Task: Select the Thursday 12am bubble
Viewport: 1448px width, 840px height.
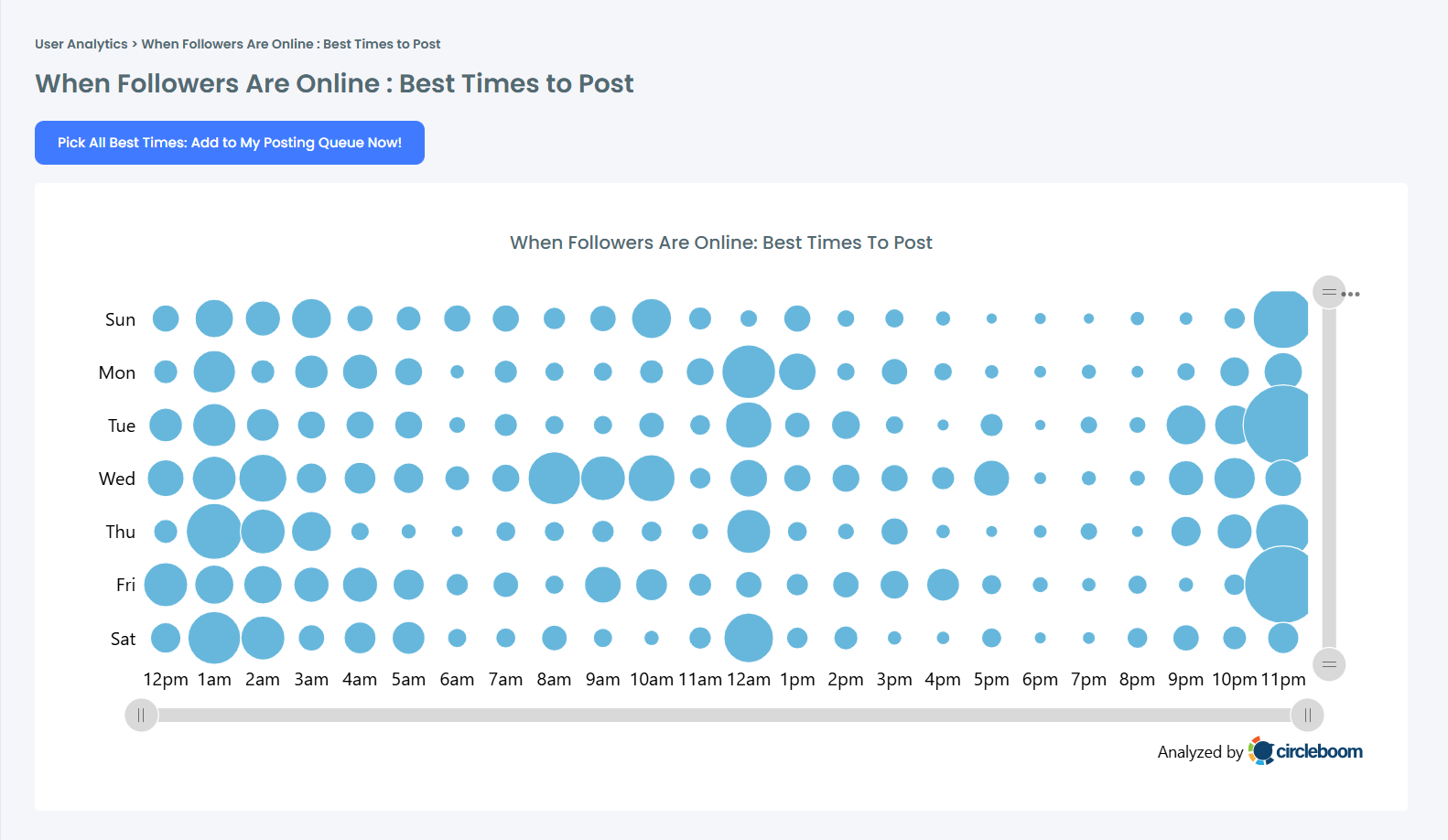Action: (x=749, y=531)
